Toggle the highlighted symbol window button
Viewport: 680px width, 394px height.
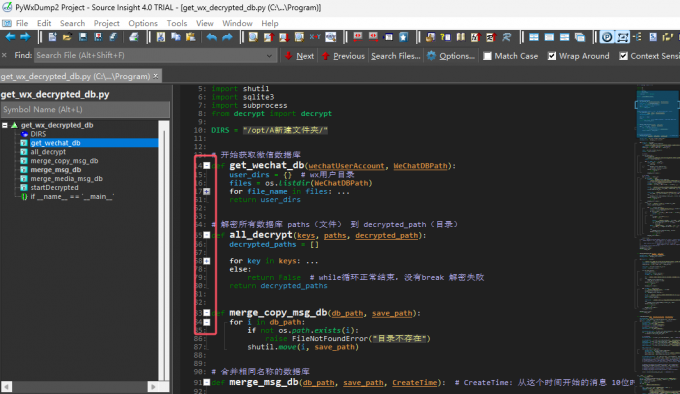(x=623, y=37)
